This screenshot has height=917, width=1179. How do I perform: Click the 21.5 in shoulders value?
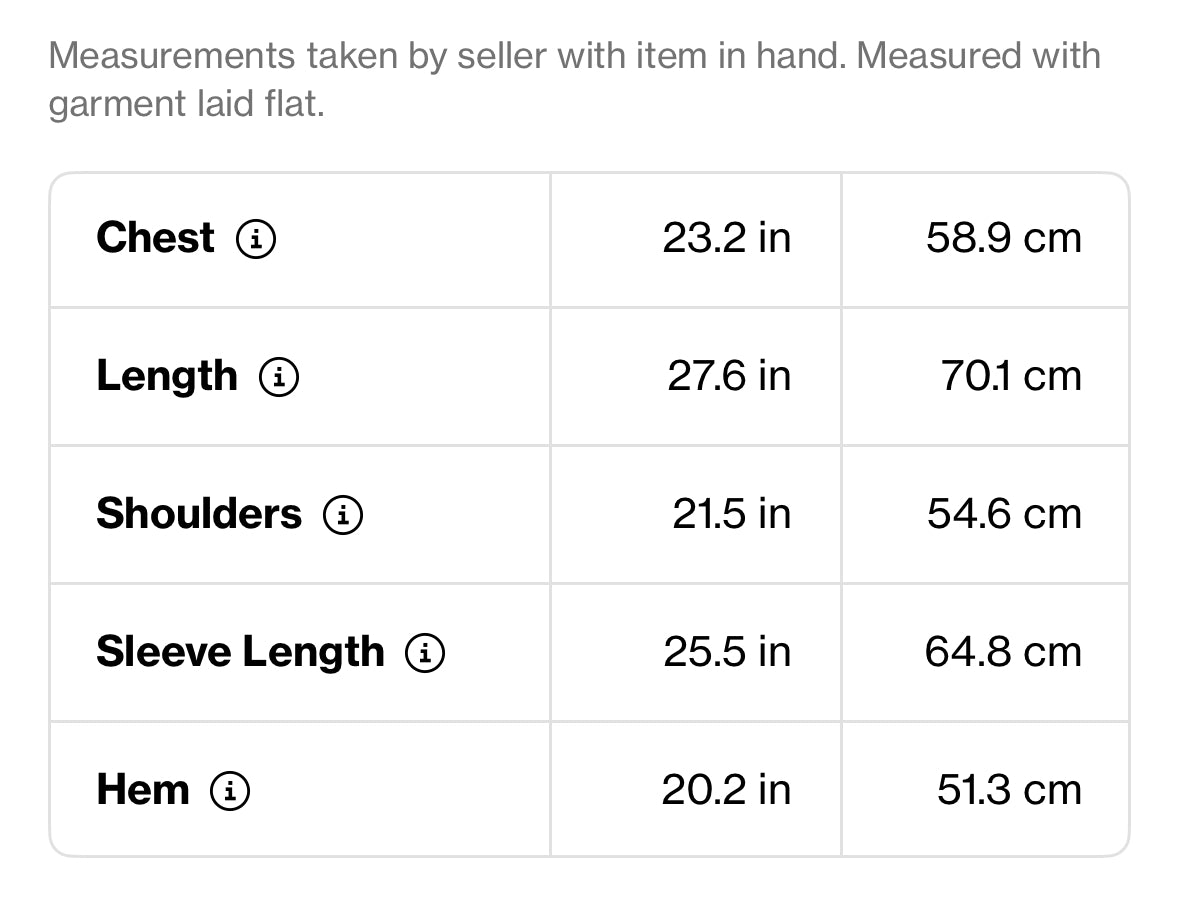(732, 514)
